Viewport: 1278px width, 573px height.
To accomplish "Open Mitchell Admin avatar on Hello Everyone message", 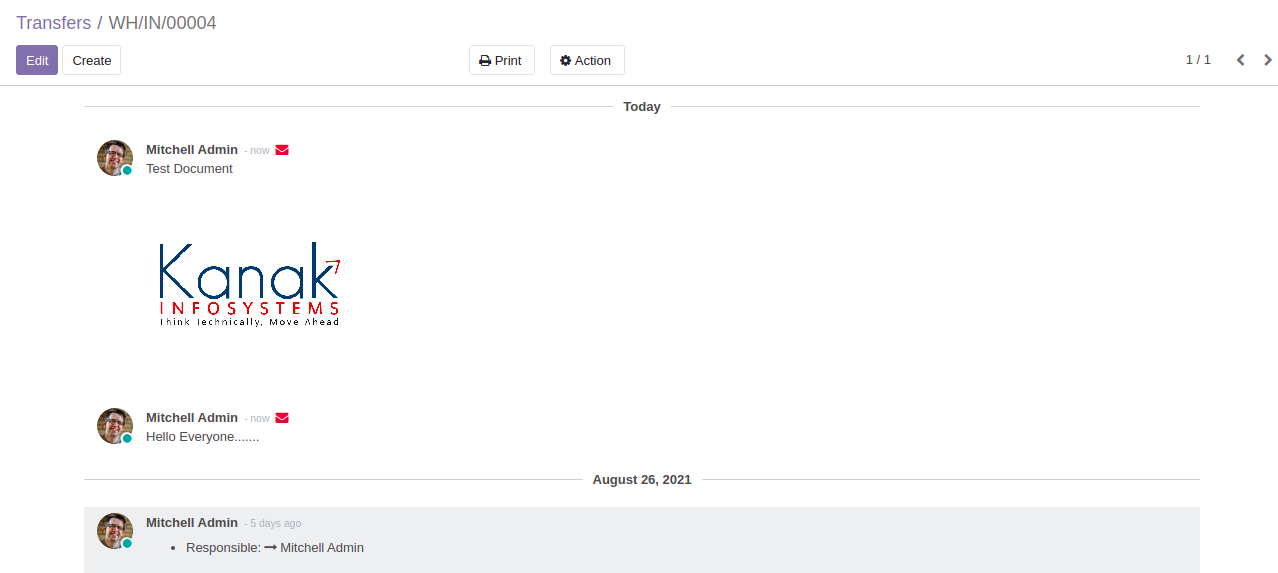I will click(115, 426).
